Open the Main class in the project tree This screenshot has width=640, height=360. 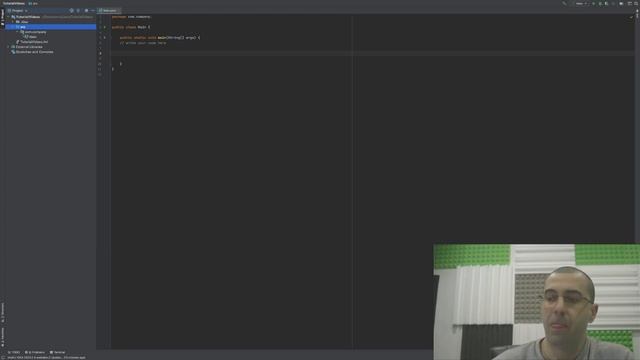coord(31,37)
